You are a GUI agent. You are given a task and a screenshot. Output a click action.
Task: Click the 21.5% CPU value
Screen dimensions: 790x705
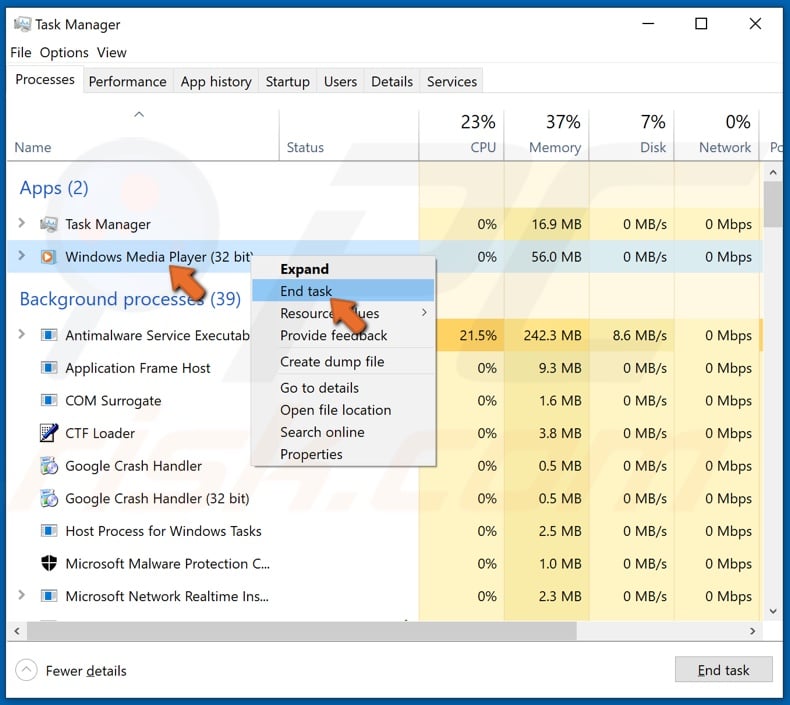478,335
